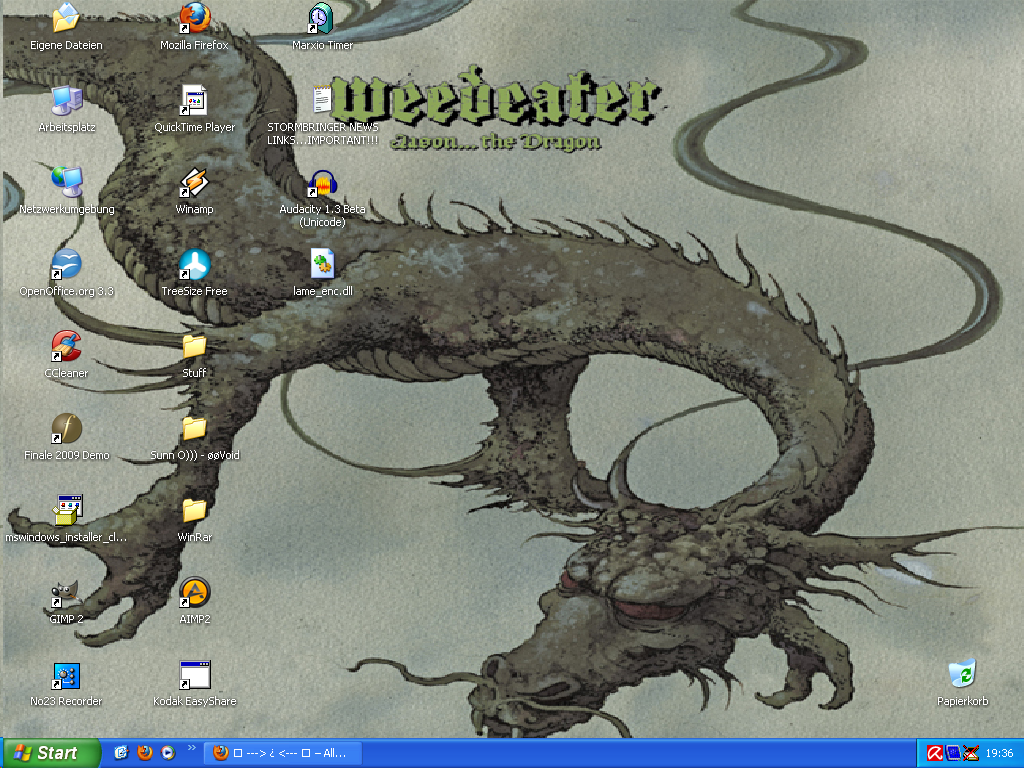Select the QuickTime Player shortcut

[194, 101]
